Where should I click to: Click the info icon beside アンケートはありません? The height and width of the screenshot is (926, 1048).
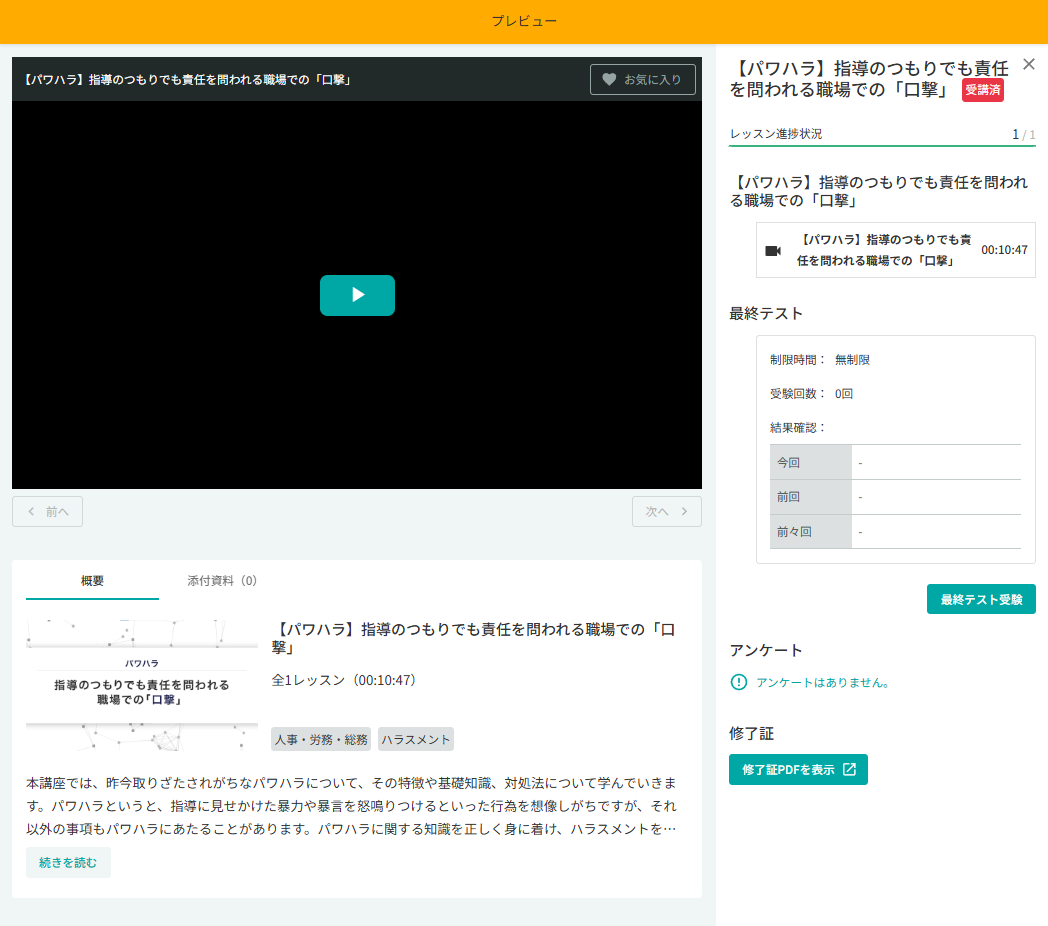739,682
